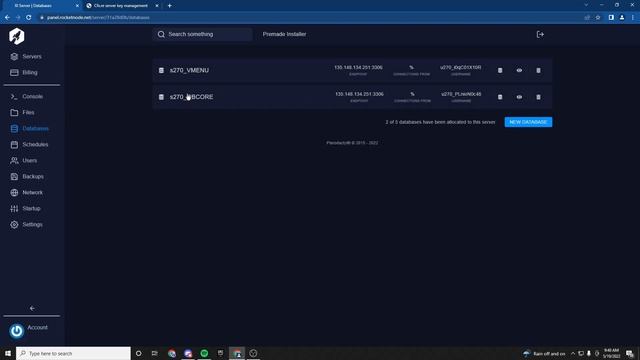This screenshot has height=360, width=640.
Task: Click the logout icon at top right
Action: pos(540,34)
